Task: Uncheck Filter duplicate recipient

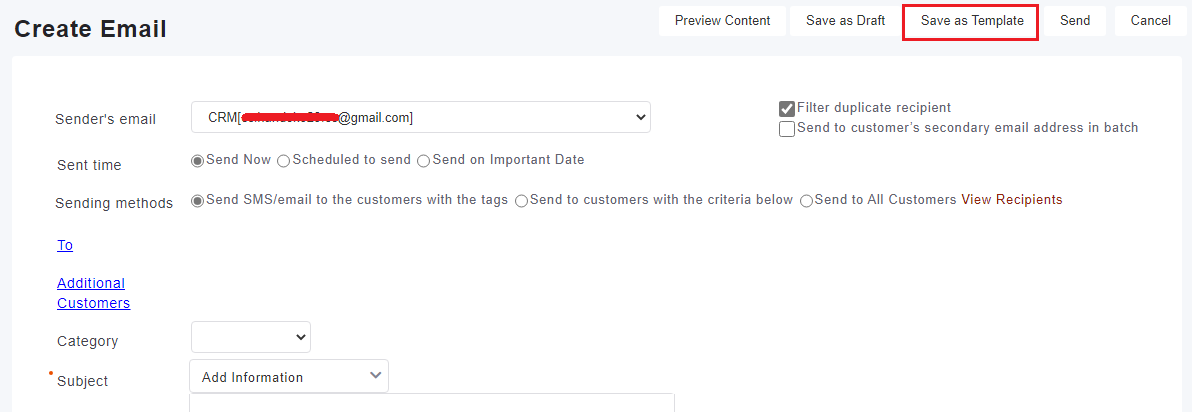Action: coord(787,109)
